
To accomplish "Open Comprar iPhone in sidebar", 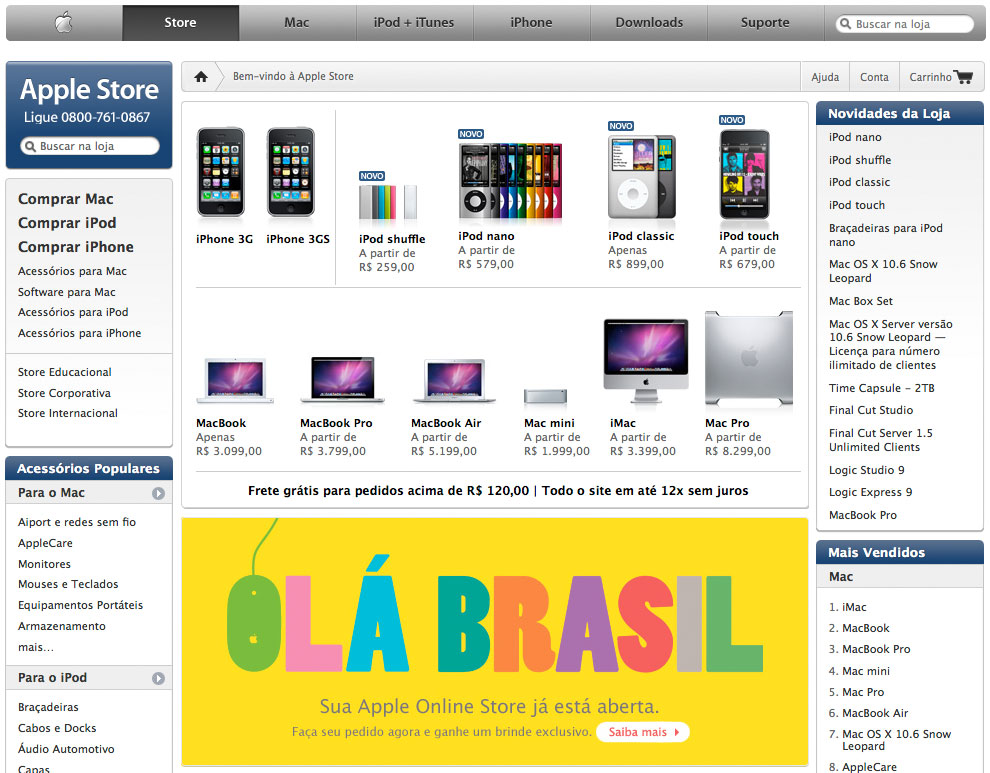I will point(76,247).
